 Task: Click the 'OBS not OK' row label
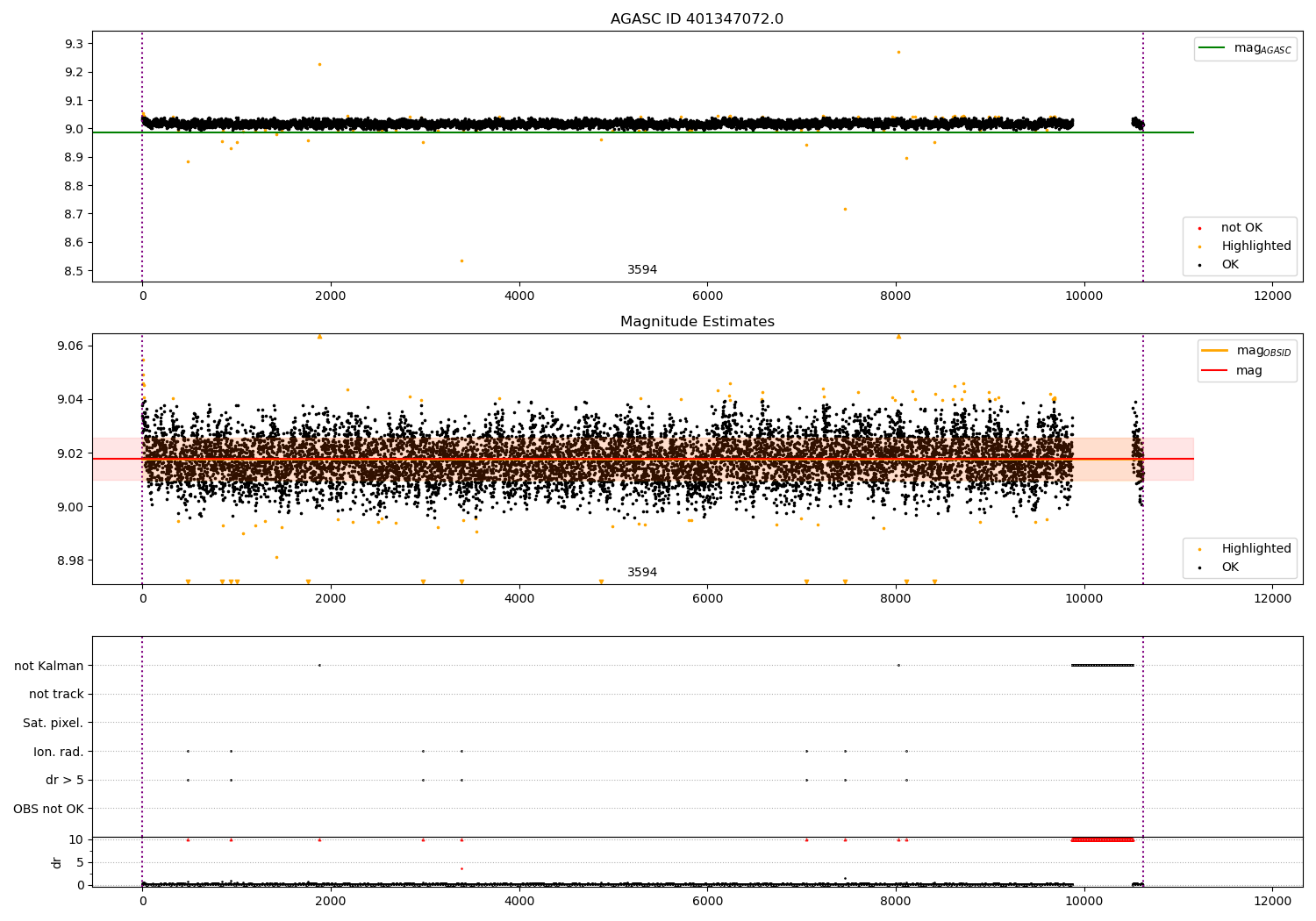point(48,809)
